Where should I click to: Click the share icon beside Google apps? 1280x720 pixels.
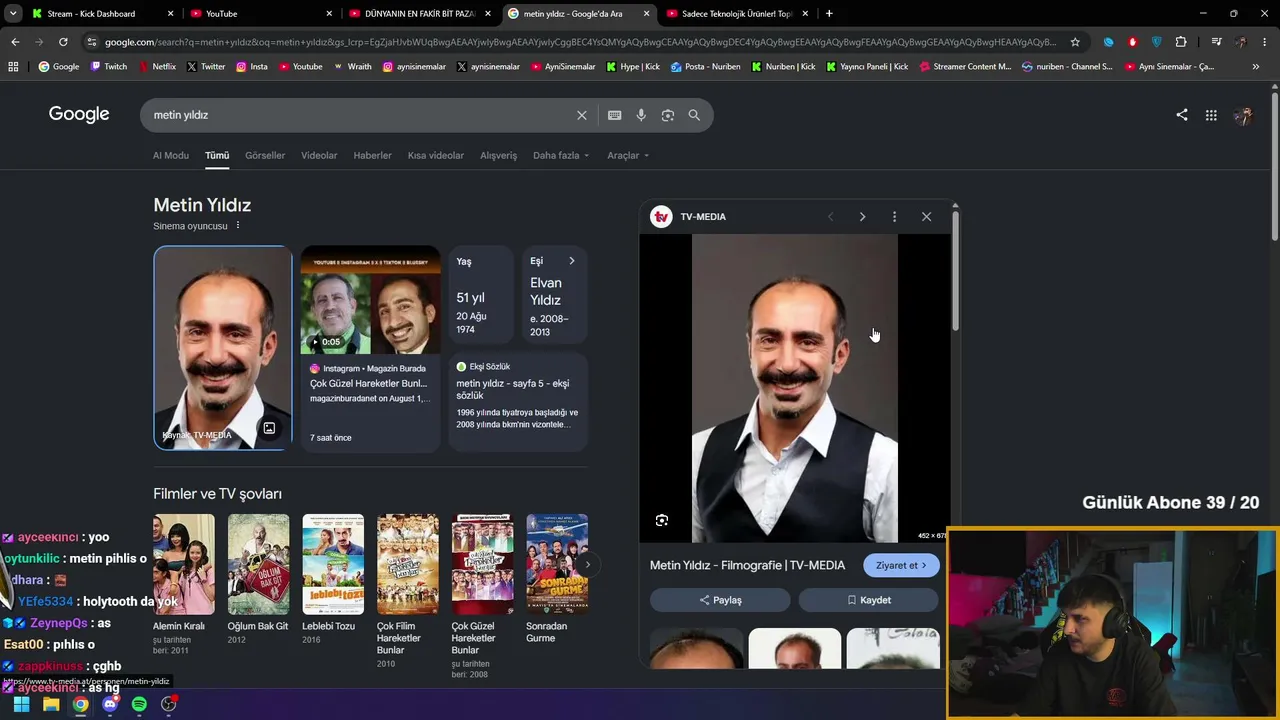click(x=1182, y=115)
